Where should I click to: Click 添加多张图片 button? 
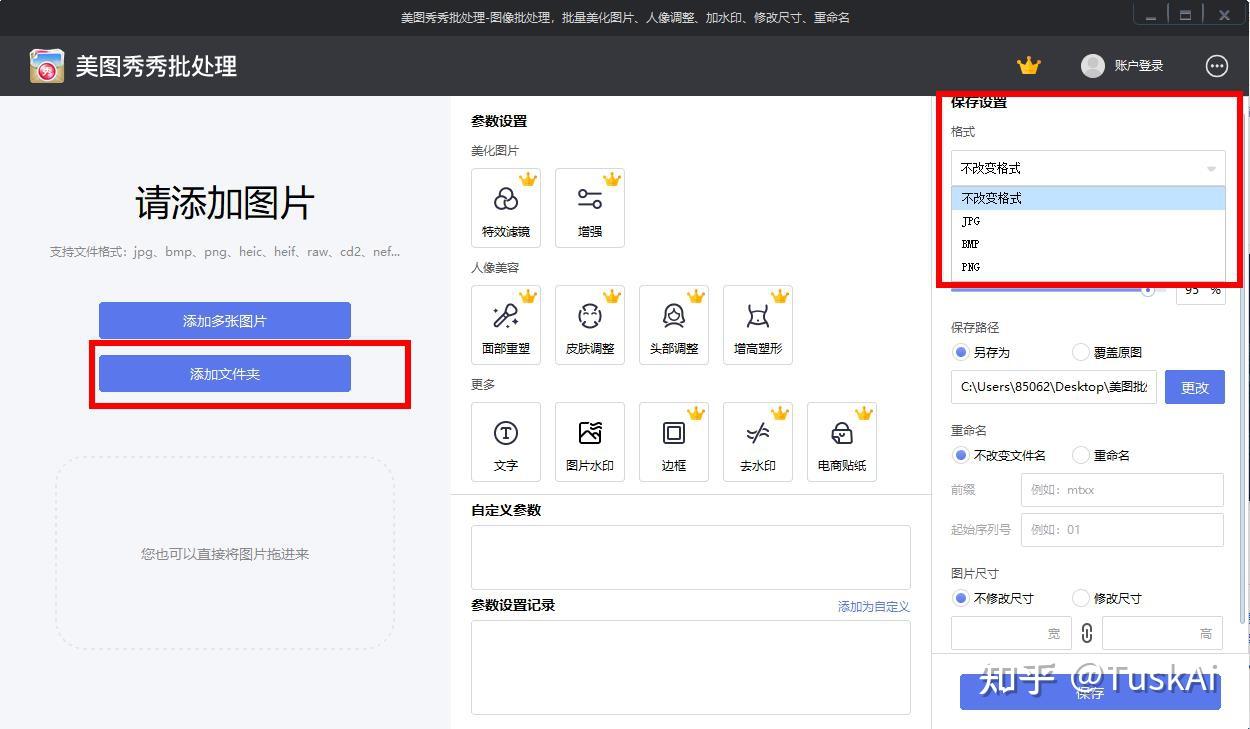225,321
